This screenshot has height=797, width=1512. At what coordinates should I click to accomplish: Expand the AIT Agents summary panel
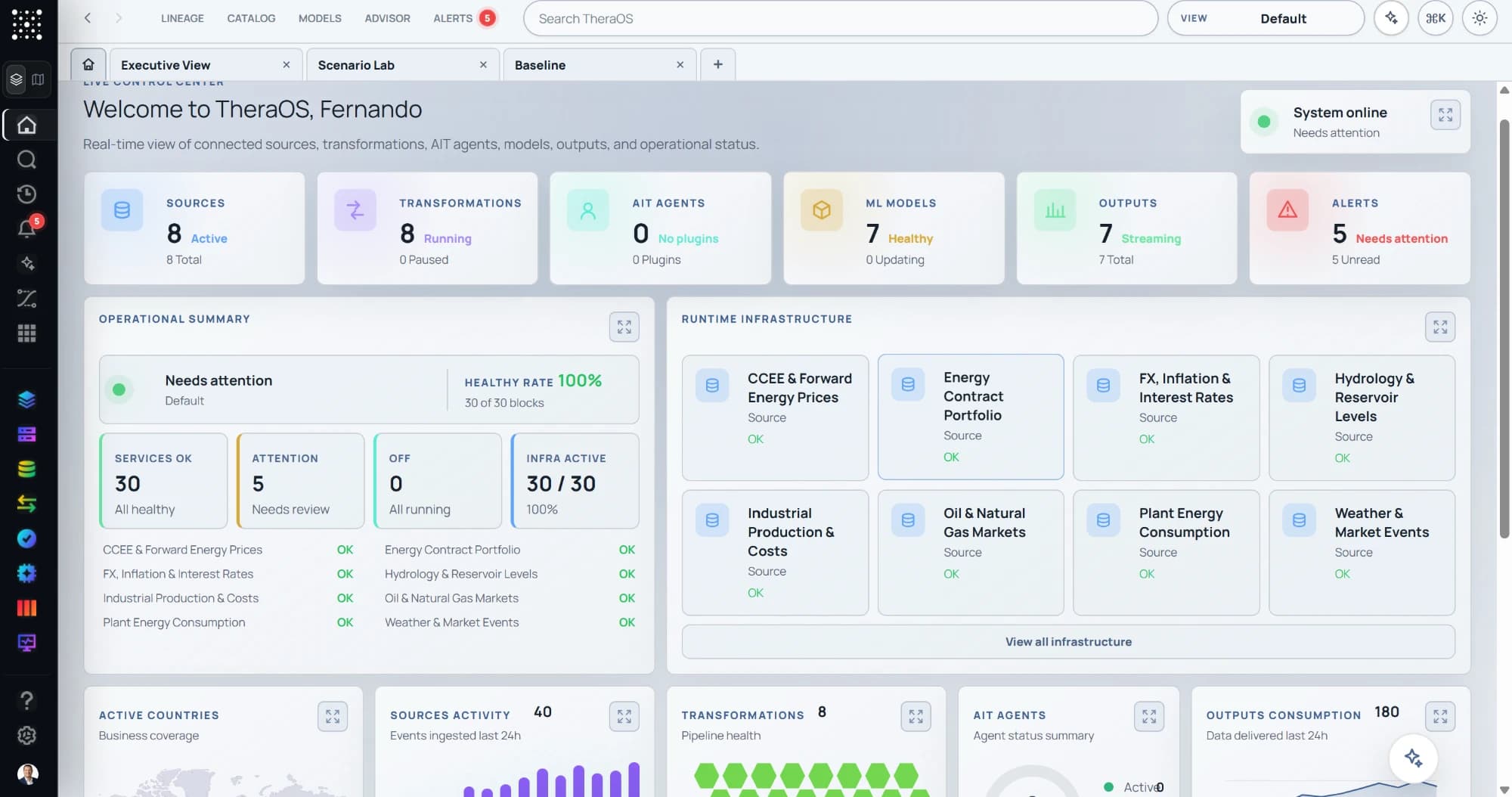[1149, 716]
